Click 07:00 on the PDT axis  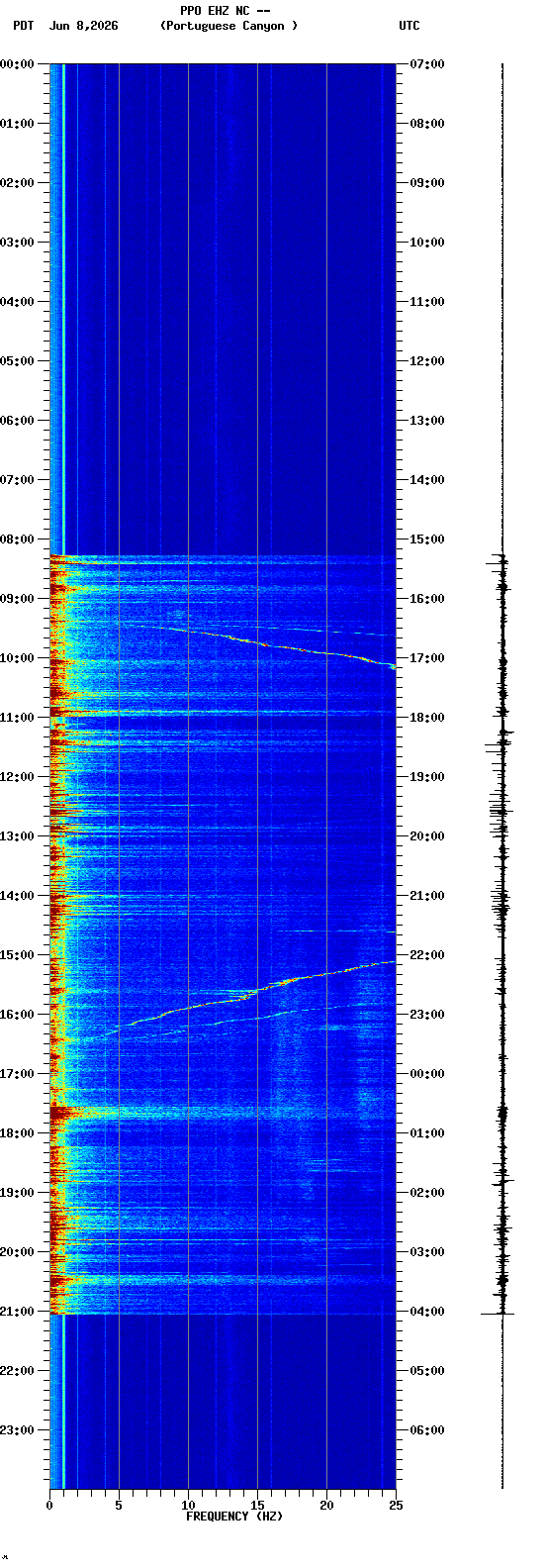[17, 480]
